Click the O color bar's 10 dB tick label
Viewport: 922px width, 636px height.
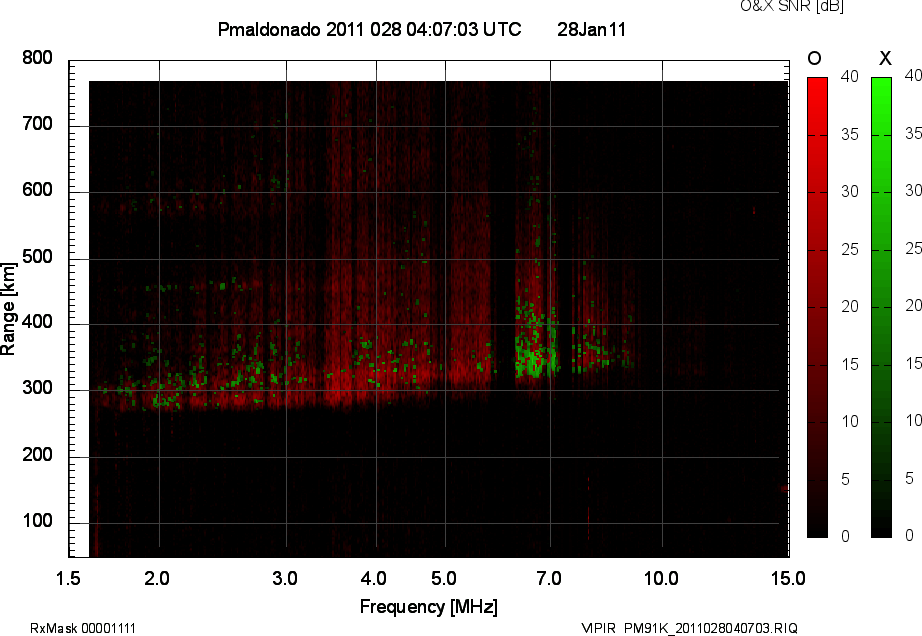pos(850,421)
